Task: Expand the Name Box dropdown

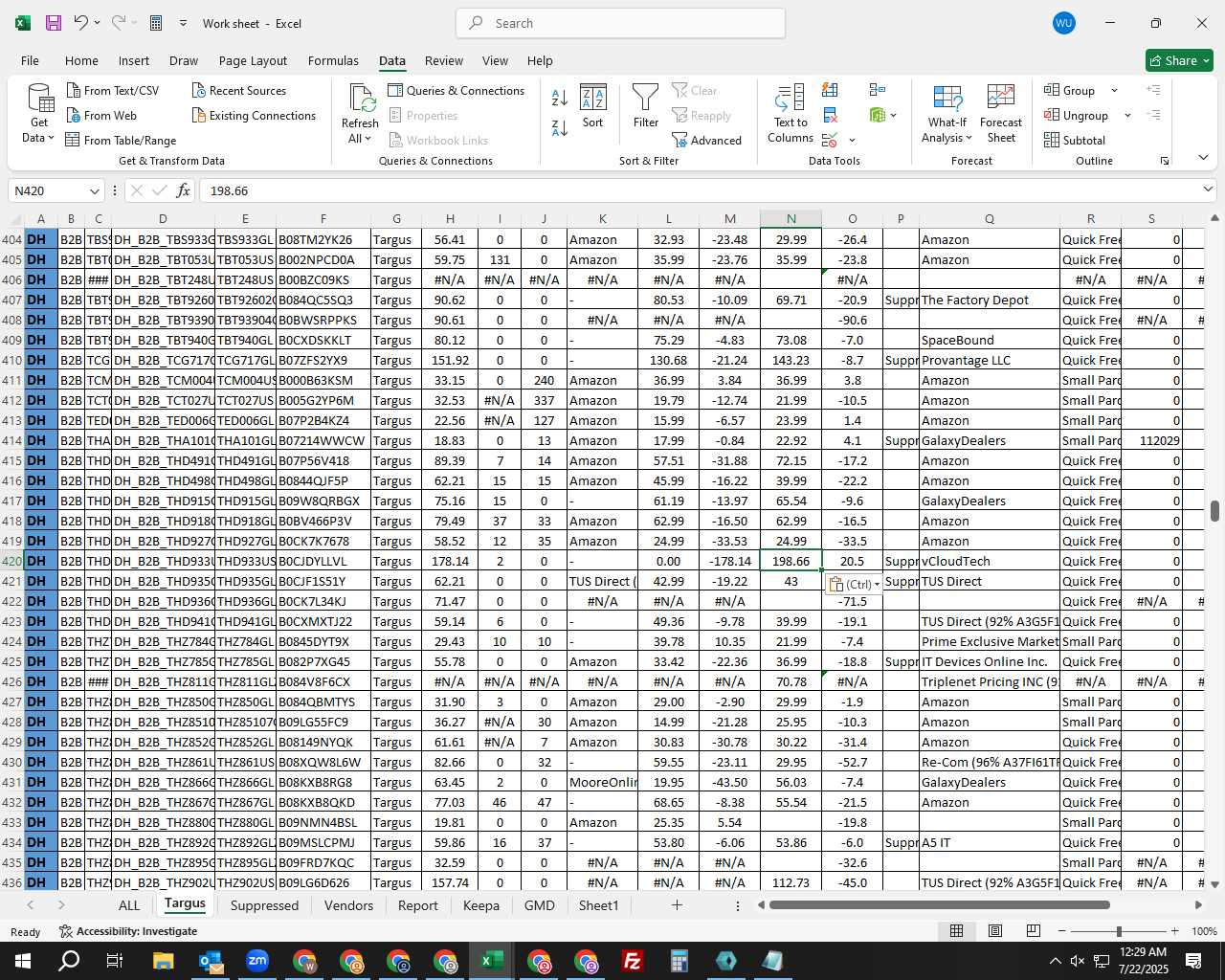Action: pos(94,190)
